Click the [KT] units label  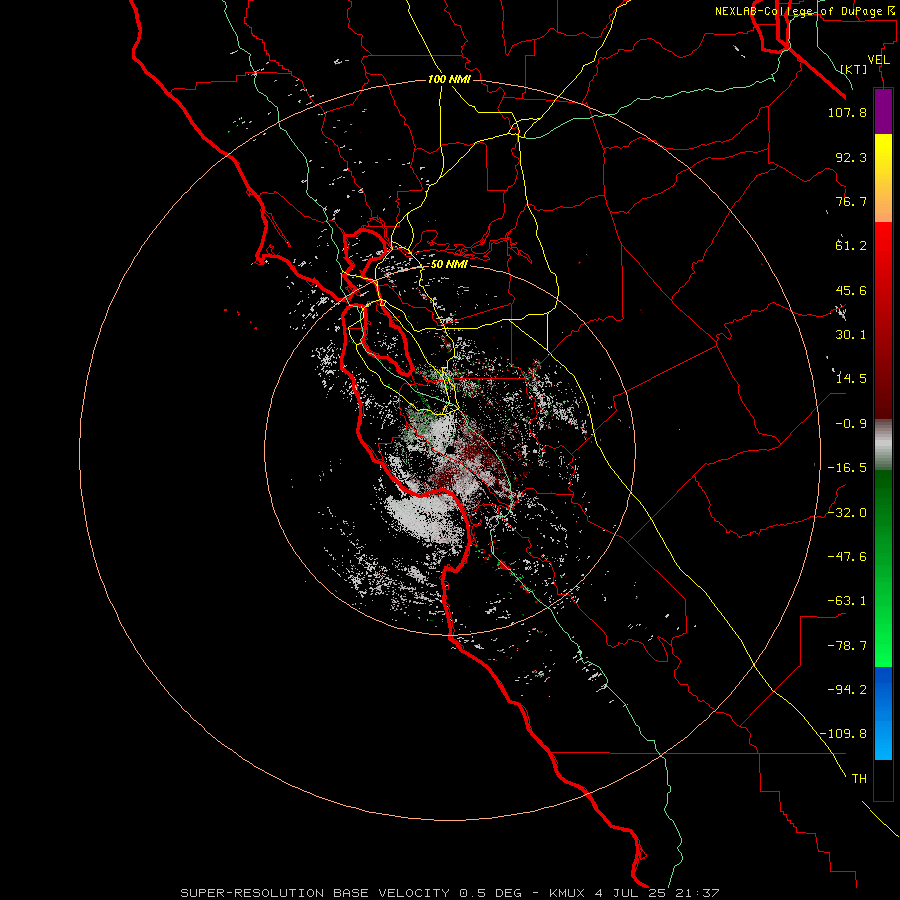tap(853, 69)
